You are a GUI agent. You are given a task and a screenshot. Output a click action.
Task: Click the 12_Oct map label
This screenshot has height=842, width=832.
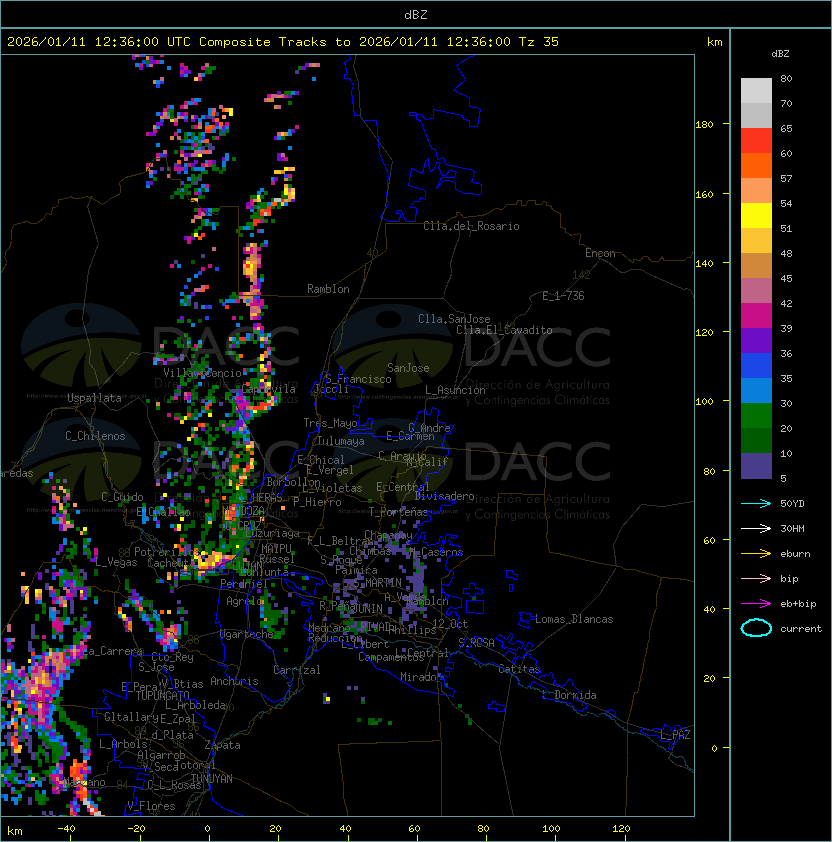pos(450,624)
